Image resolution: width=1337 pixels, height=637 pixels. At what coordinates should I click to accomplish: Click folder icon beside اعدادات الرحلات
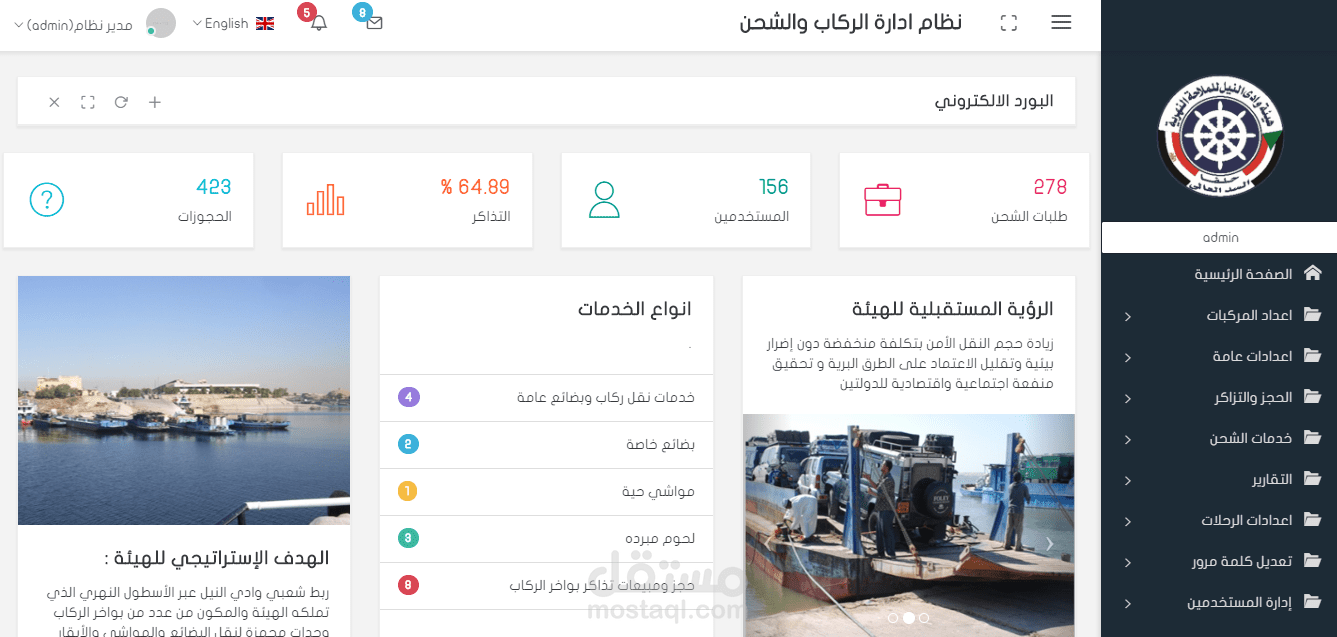pos(1312,520)
